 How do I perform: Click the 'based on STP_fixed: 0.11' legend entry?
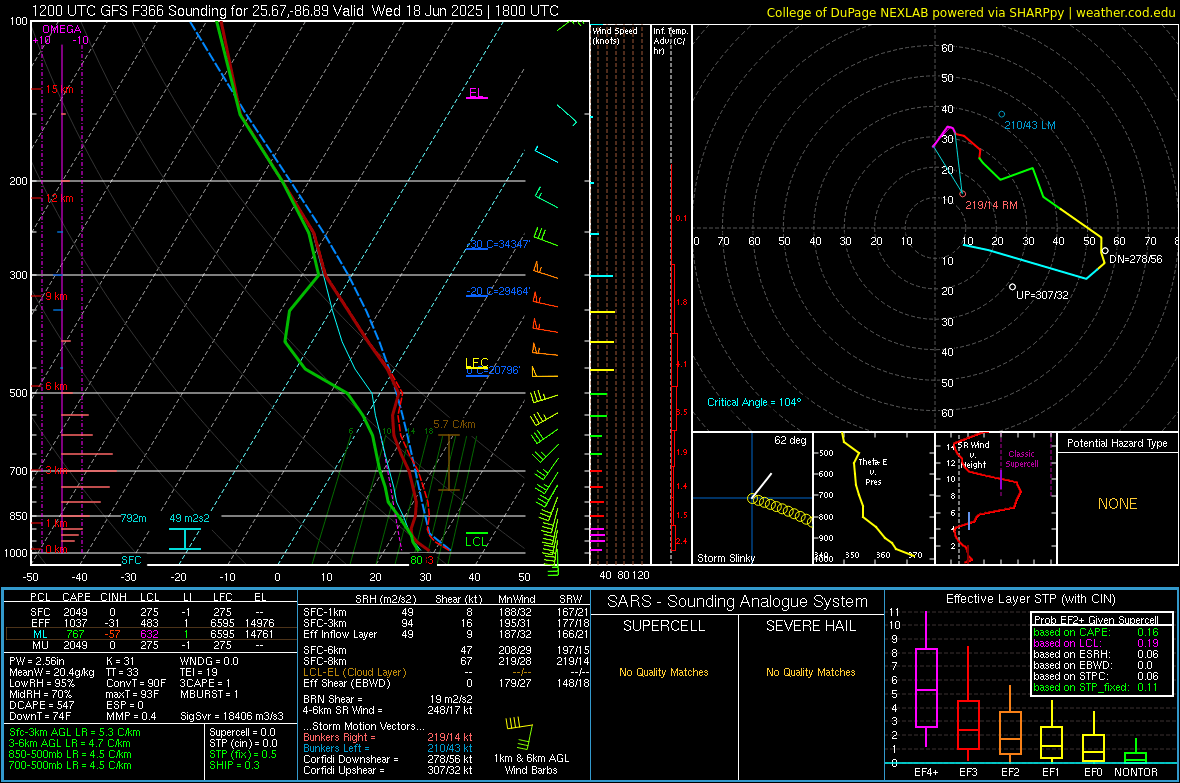tap(1096, 687)
